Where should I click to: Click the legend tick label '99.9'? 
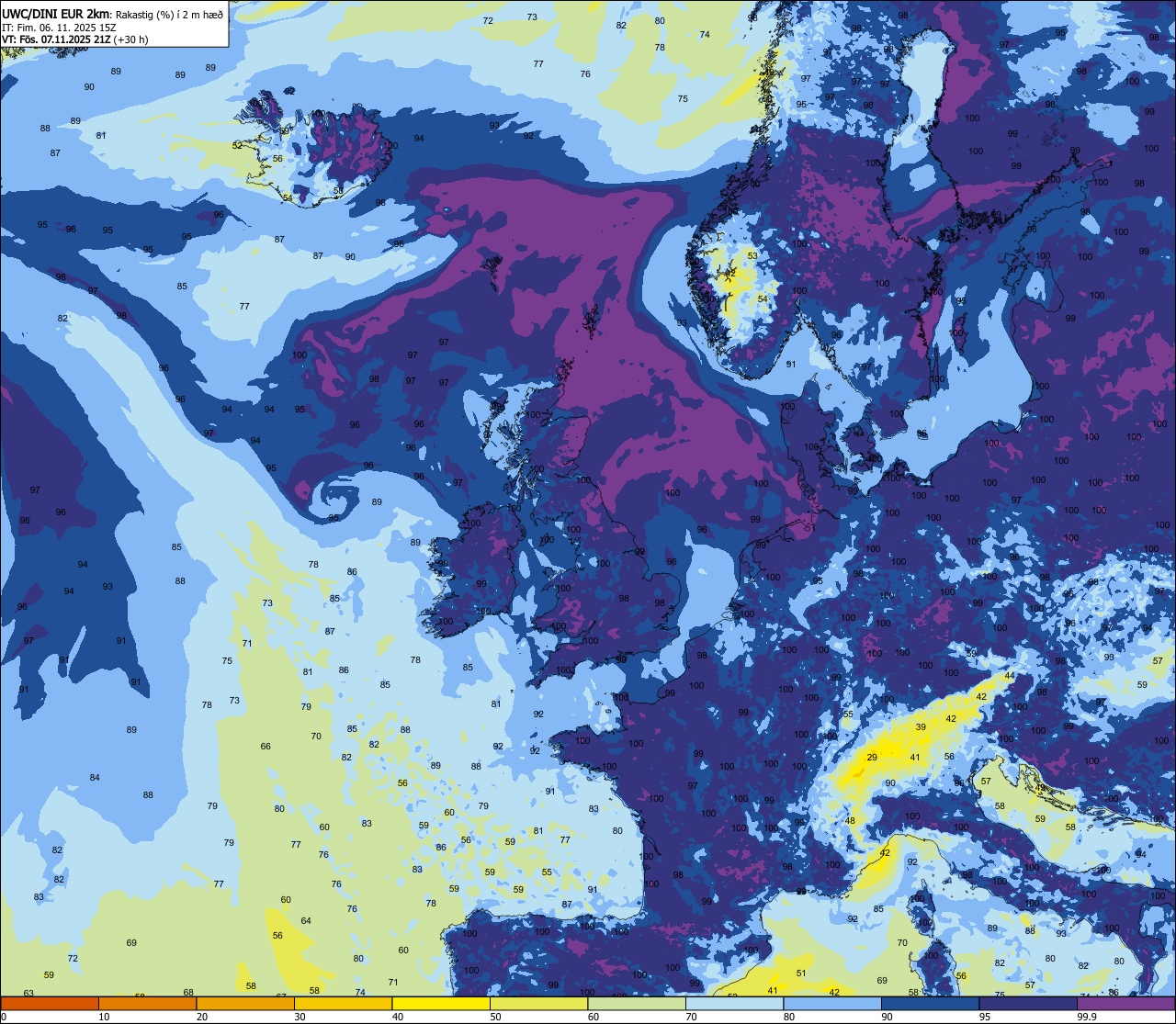[x=1087, y=1017]
